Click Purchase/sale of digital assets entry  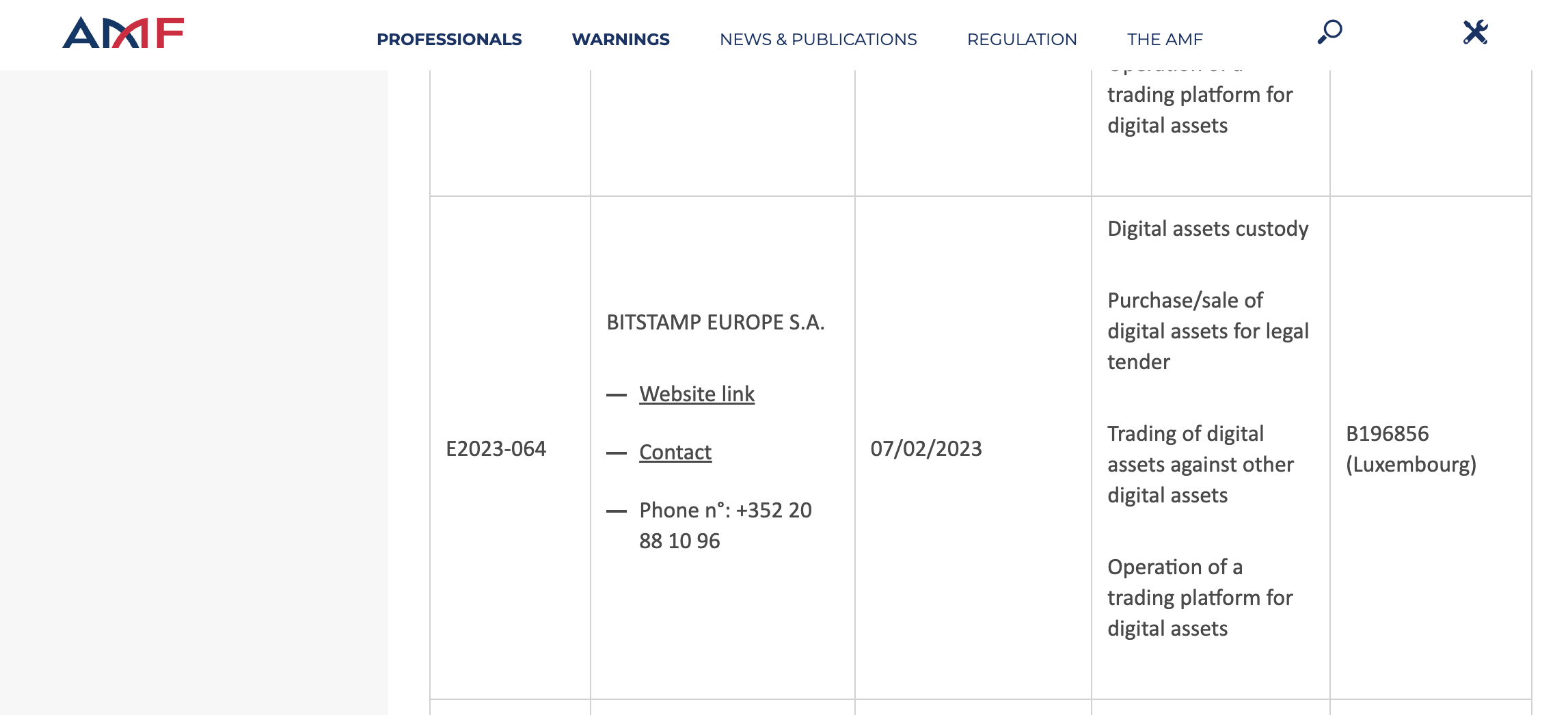click(1208, 331)
